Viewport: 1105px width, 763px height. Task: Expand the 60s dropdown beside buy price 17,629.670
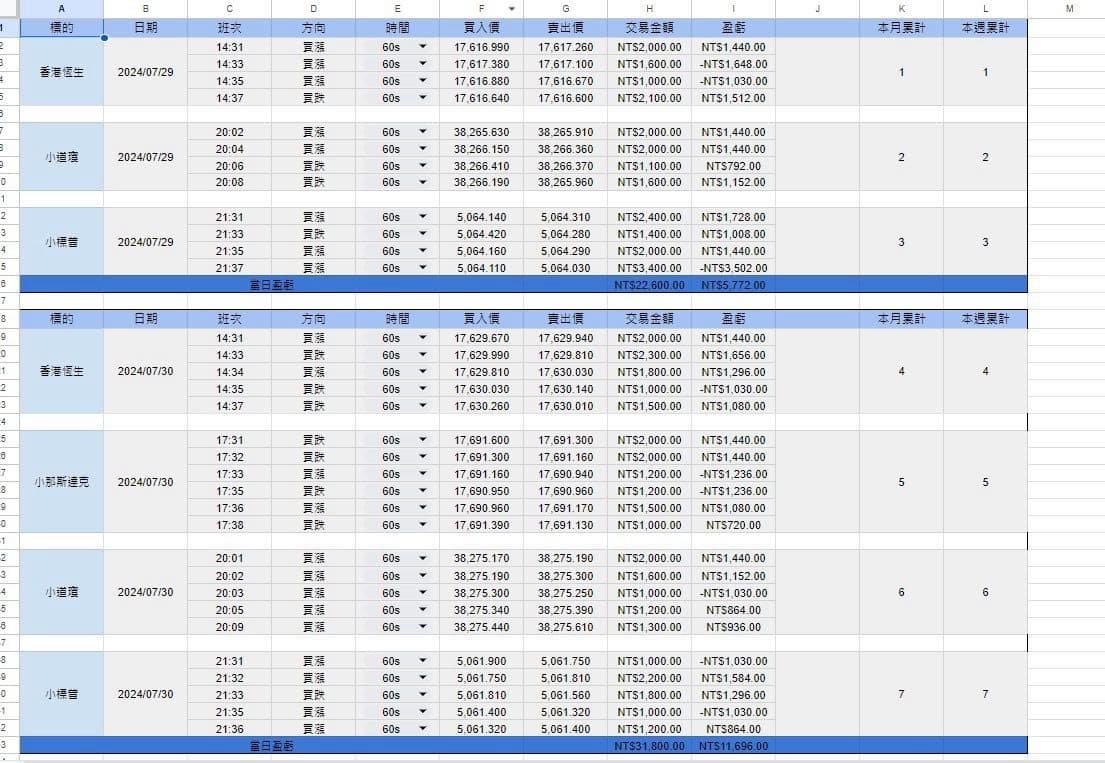coord(422,338)
